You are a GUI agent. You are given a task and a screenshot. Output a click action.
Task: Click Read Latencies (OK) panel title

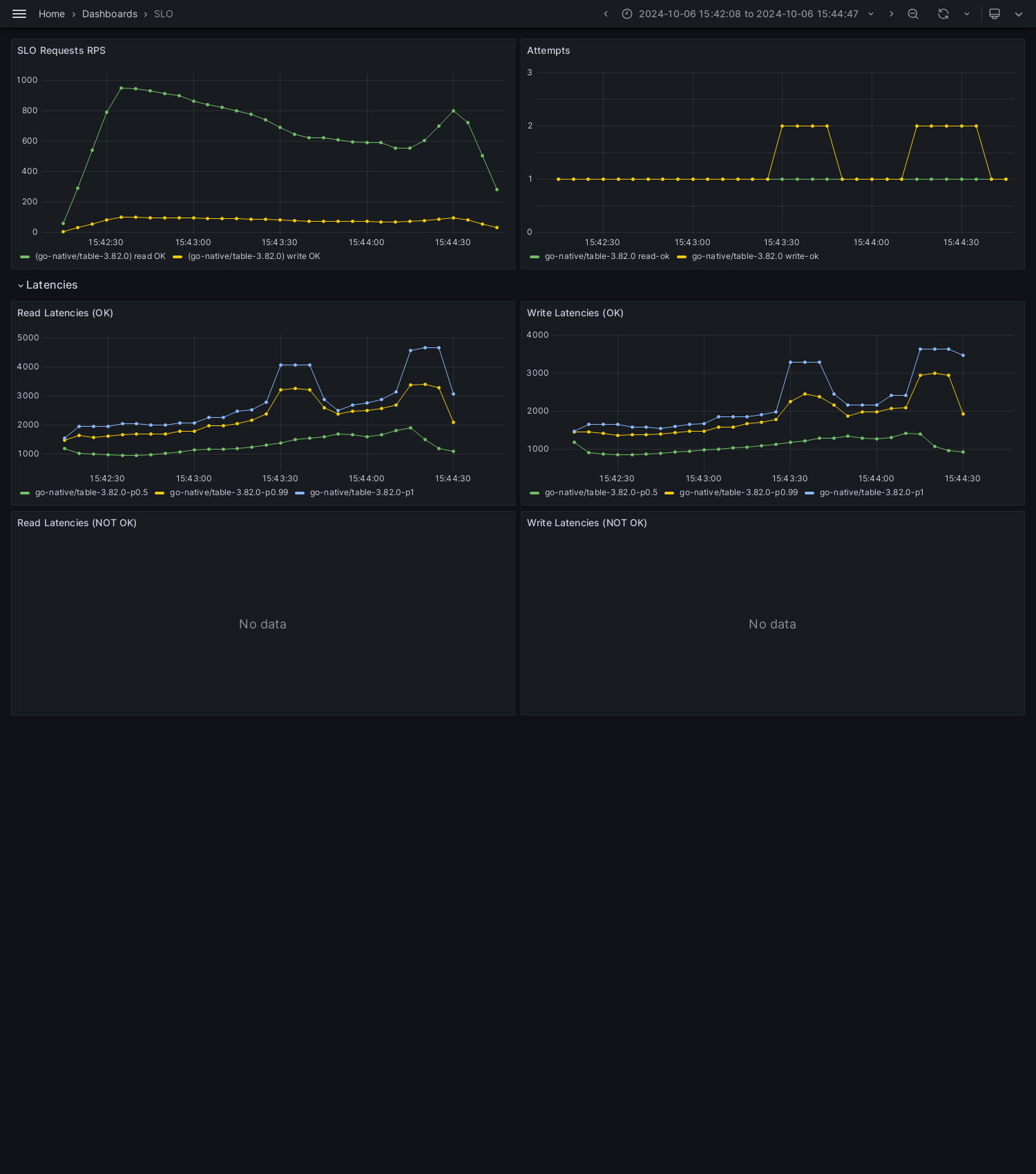coord(65,313)
